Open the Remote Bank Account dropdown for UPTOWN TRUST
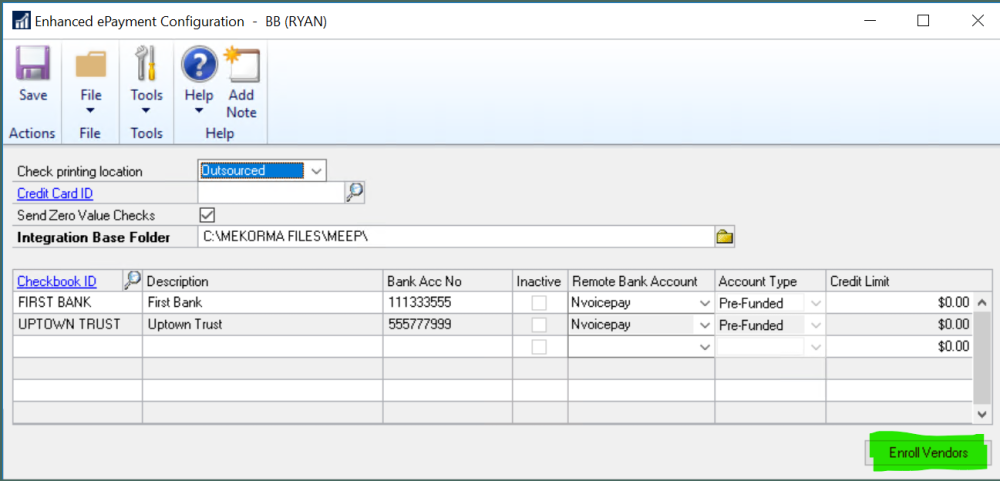This screenshot has height=481, width=1000. (704, 325)
